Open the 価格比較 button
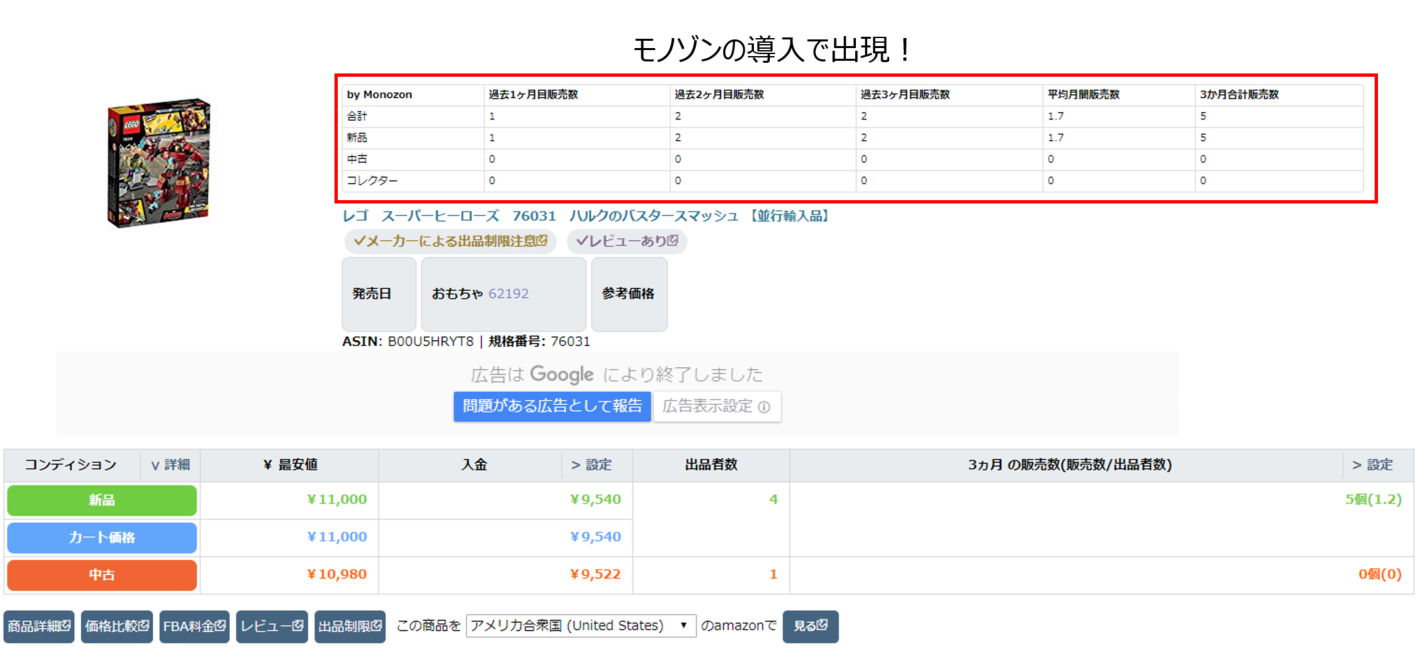The height and width of the screenshot is (666, 1424). [x=117, y=626]
